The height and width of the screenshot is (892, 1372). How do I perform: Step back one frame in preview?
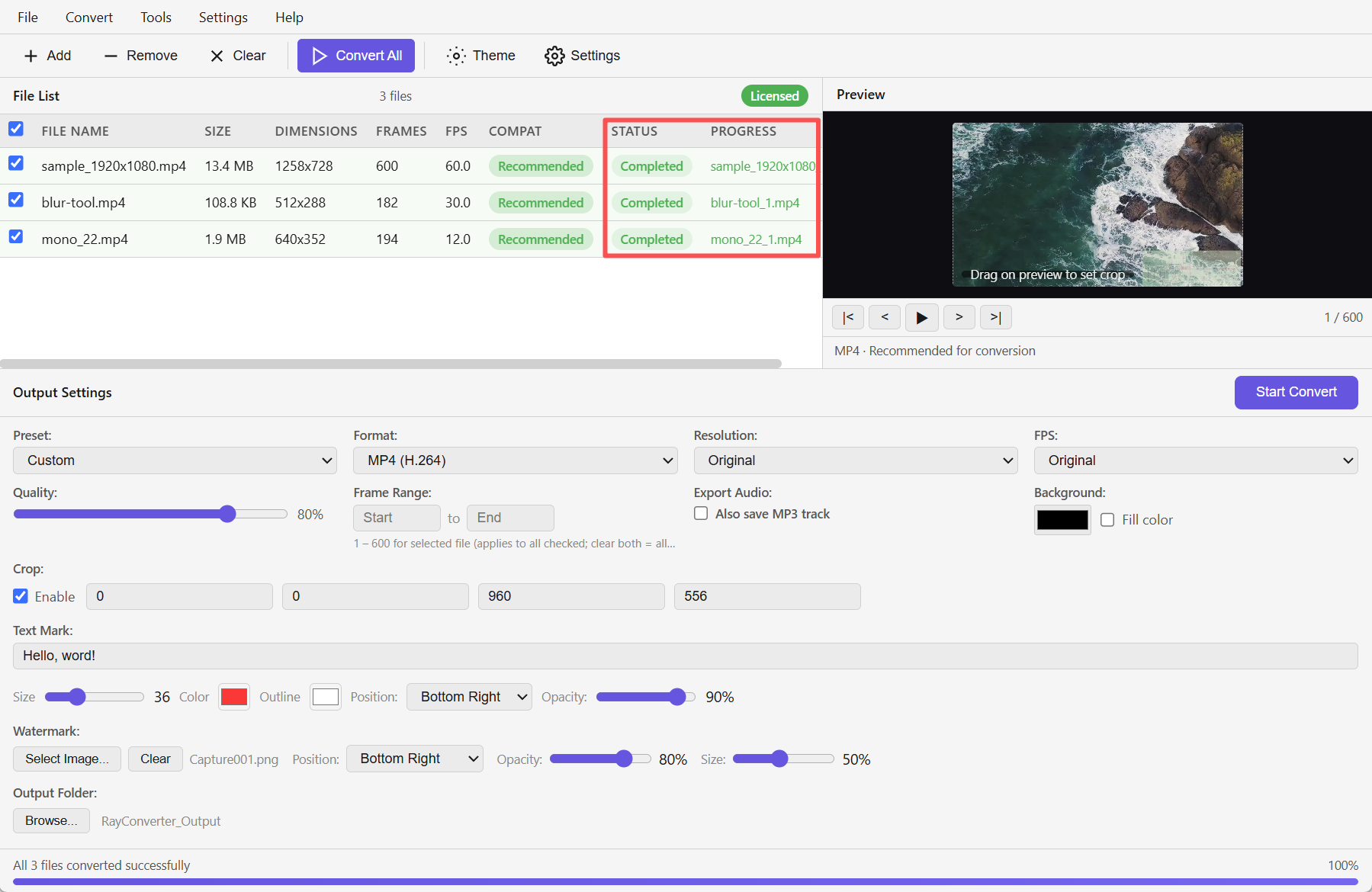(885, 317)
